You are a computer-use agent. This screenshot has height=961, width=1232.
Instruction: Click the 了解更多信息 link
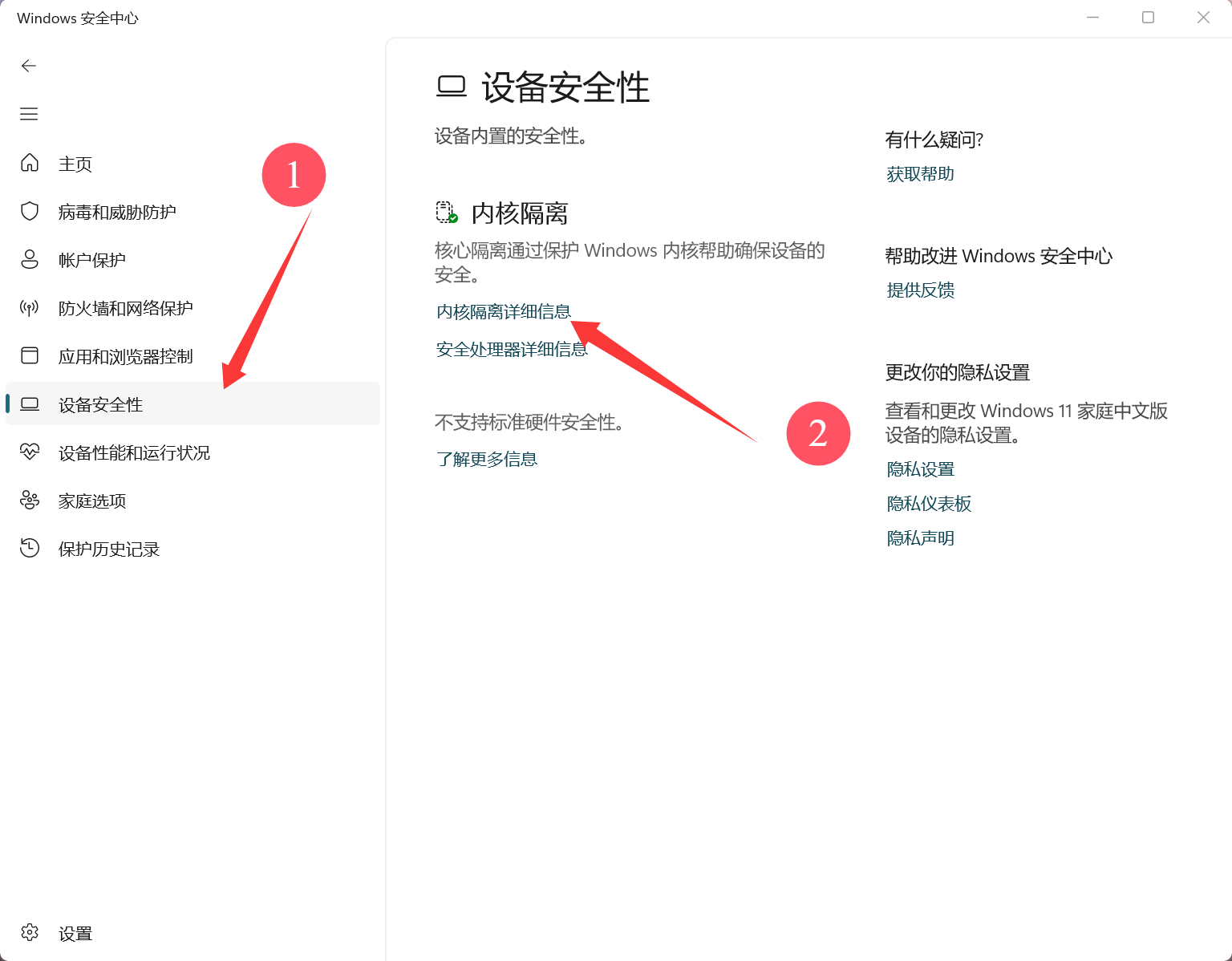tap(486, 459)
